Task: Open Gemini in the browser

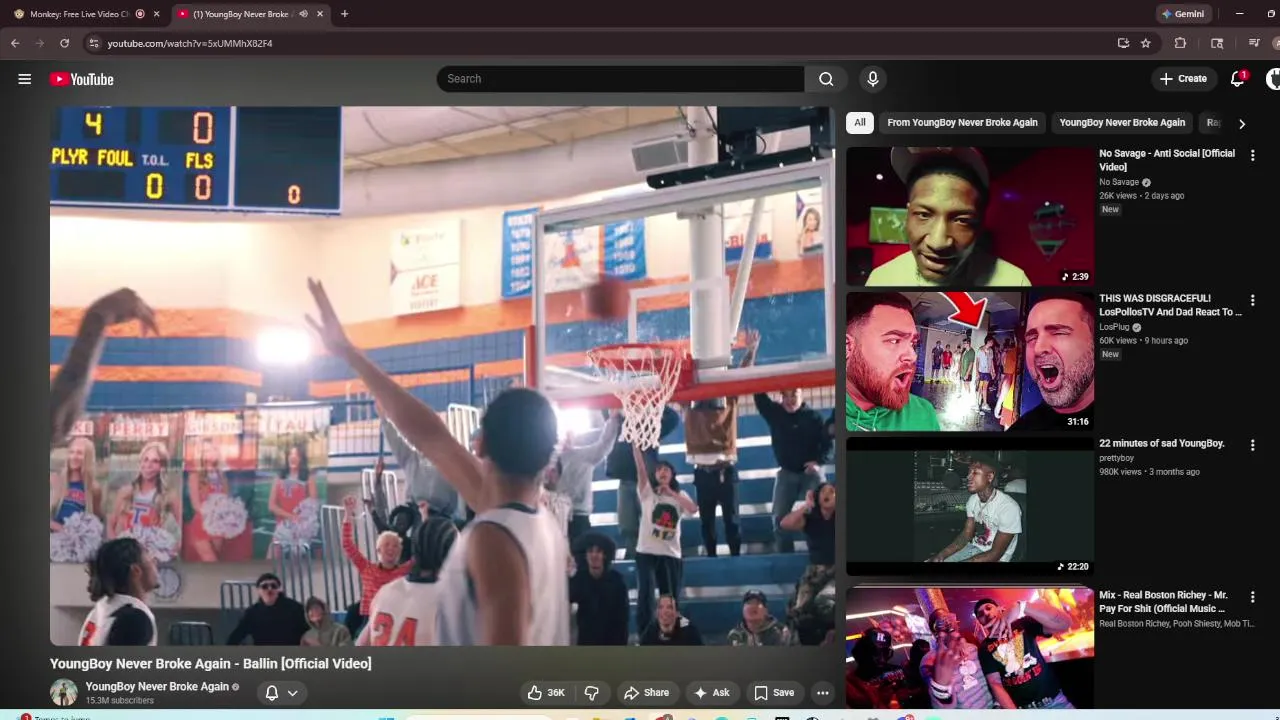Action: [x=1183, y=14]
